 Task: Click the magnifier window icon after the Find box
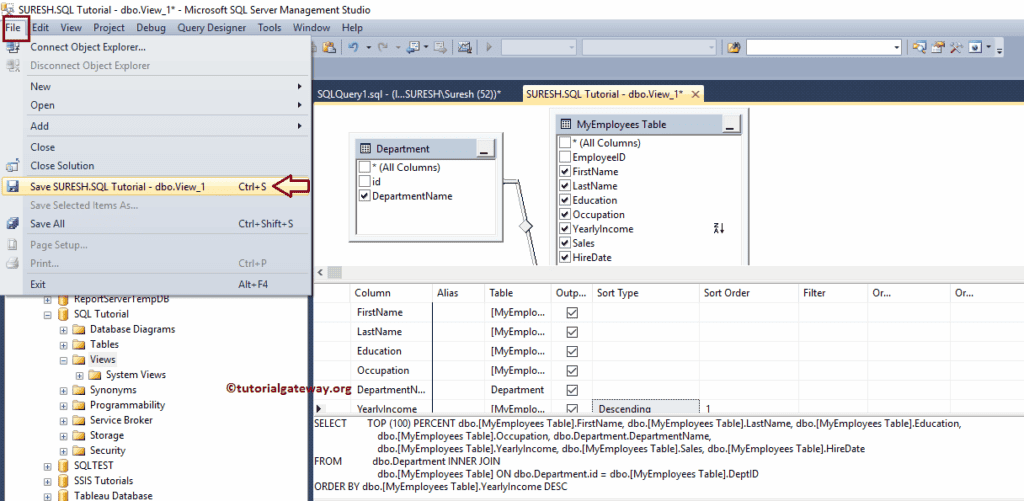(x=920, y=47)
